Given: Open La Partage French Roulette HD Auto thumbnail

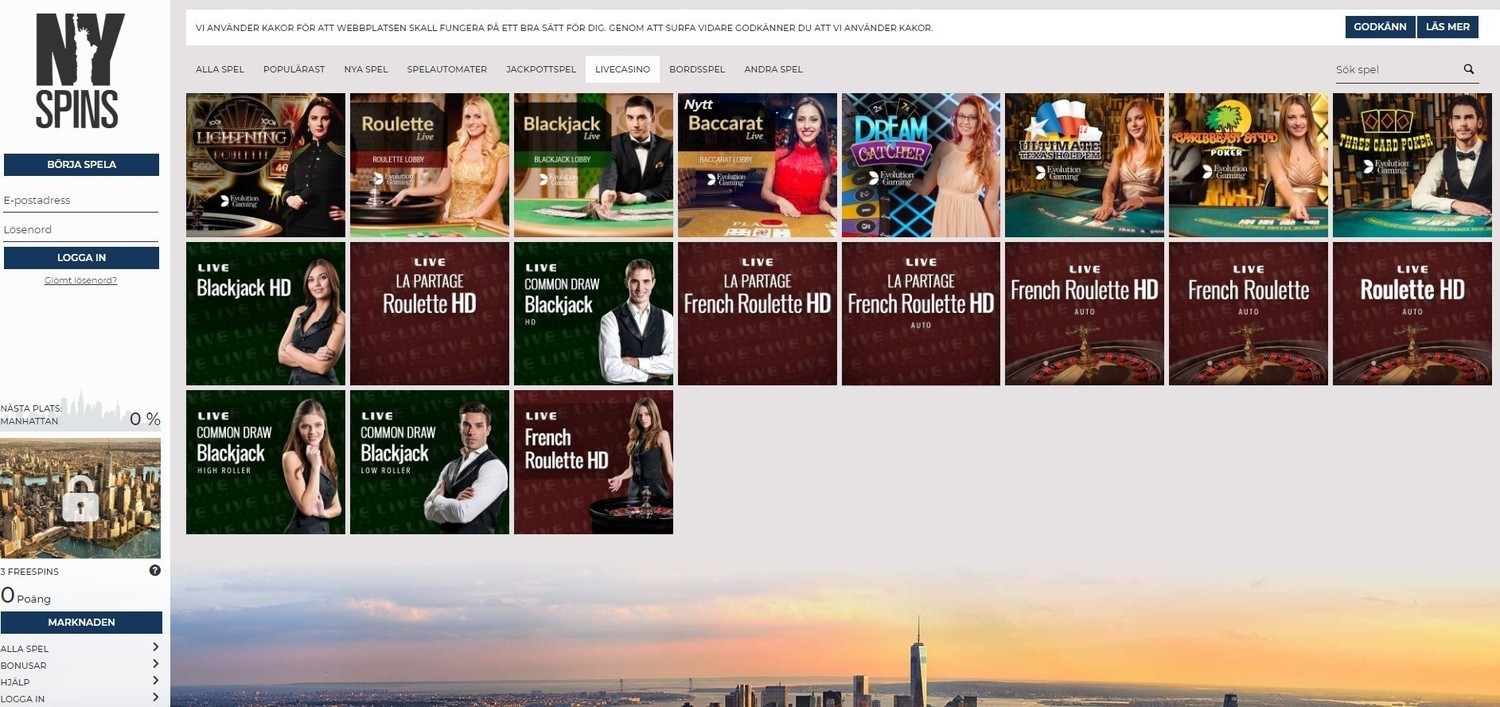Looking at the screenshot, I should coord(922,314).
